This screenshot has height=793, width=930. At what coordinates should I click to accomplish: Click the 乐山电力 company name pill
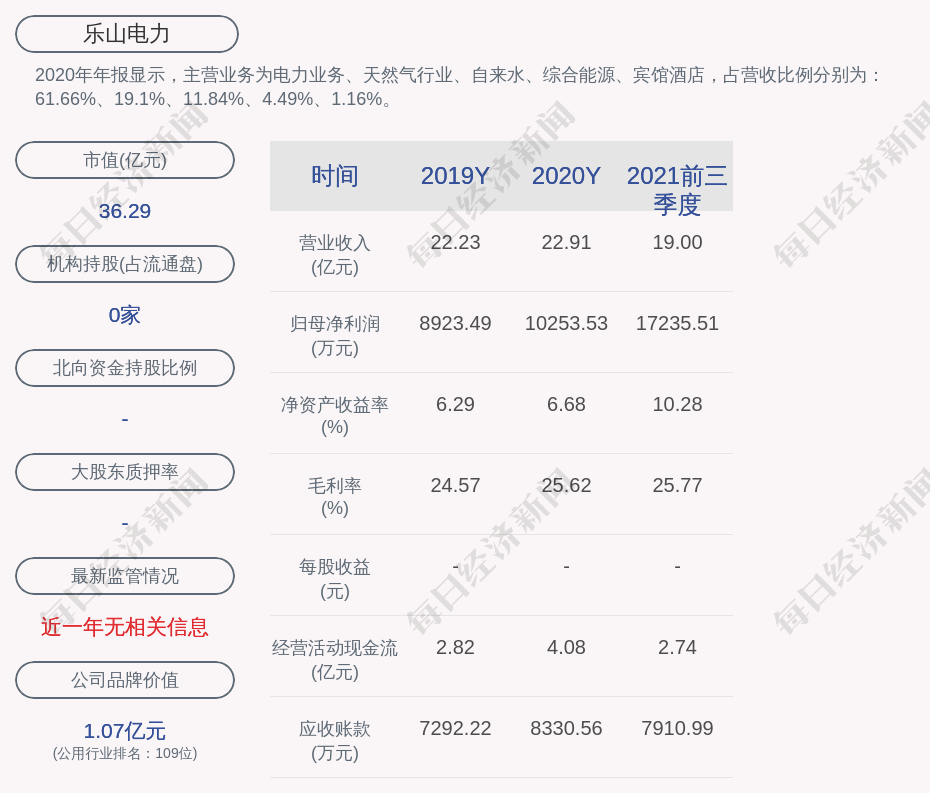pyautogui.click(x=126, y=34)
